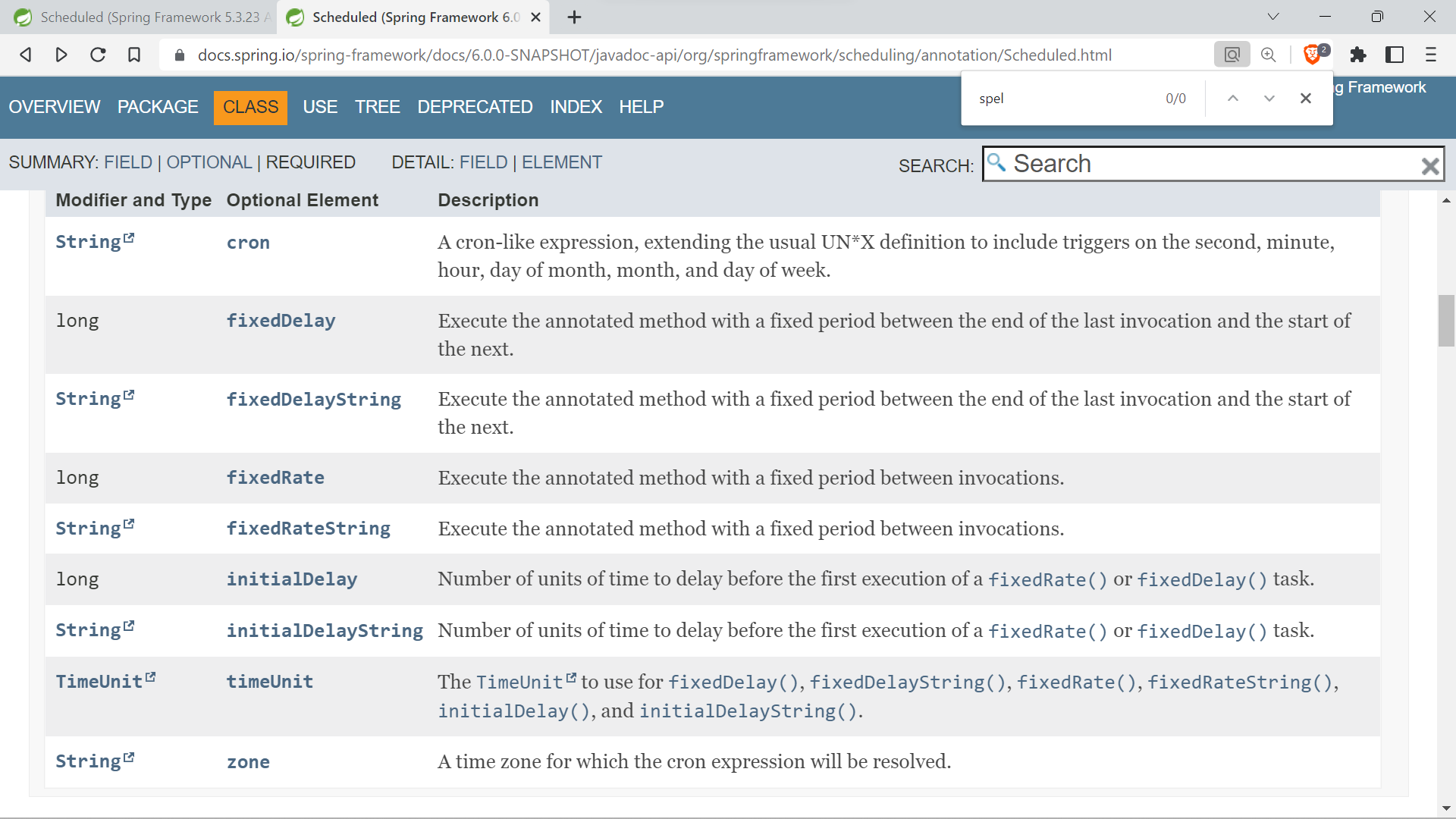This screenshot has width=1456, height=819.
Task: Open TimeUnit type link in Modifier column
Action: tap(105, 682)
